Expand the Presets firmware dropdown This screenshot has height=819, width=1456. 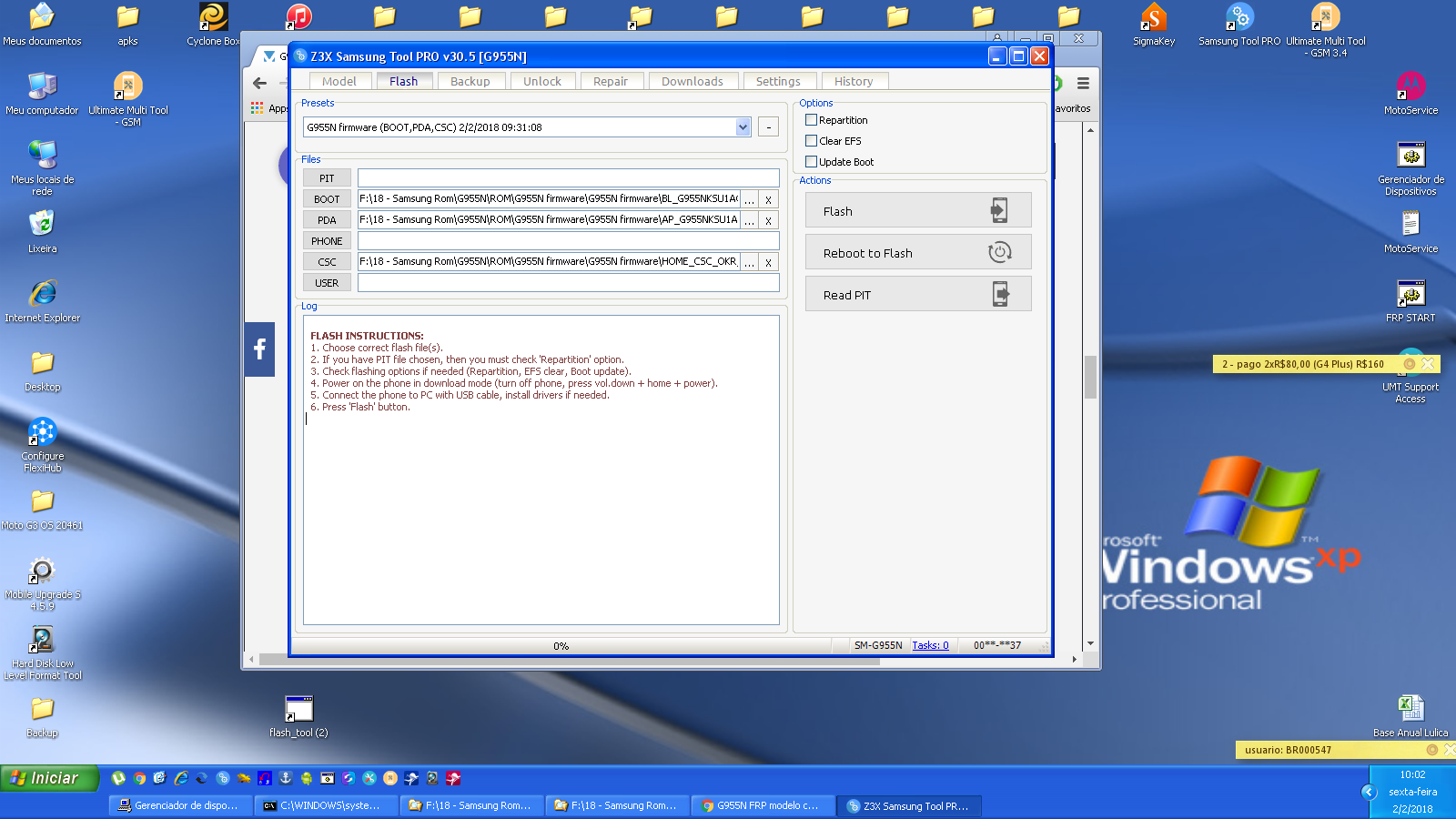(743, 127)
